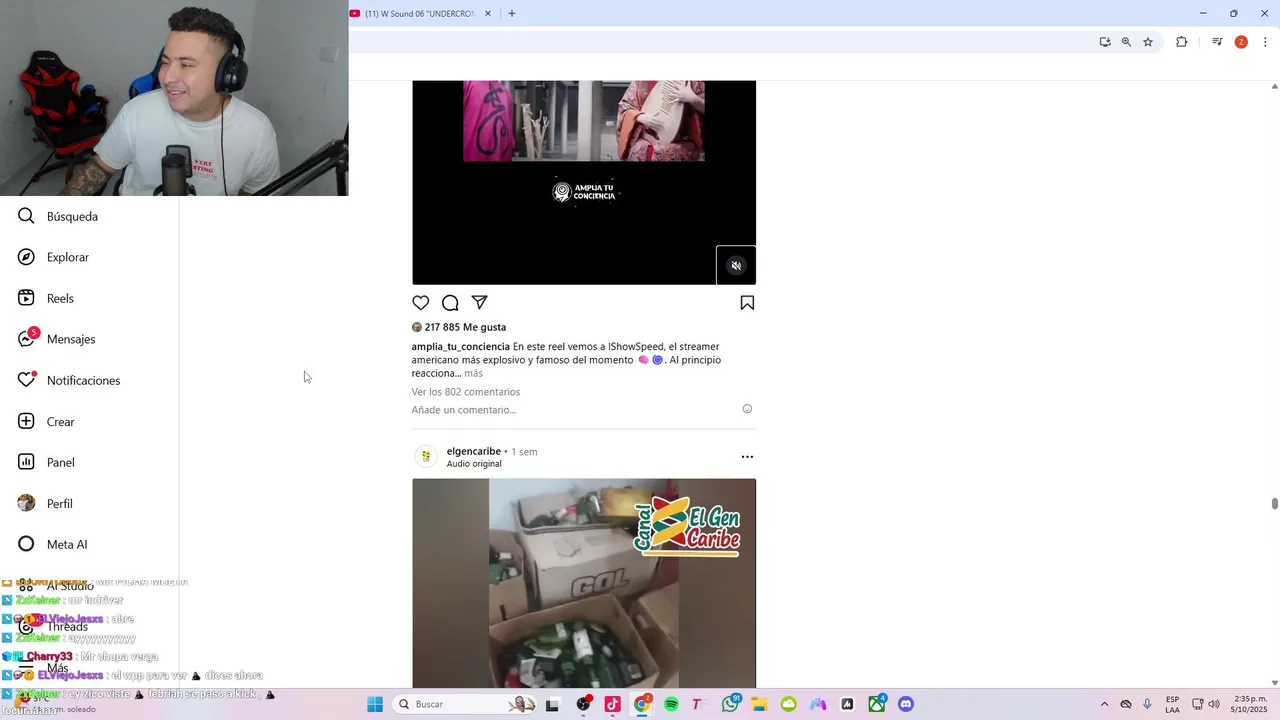Open Mensajes with five unread badge
This screenshot has width=1280, height=720.
click(57, 339)
